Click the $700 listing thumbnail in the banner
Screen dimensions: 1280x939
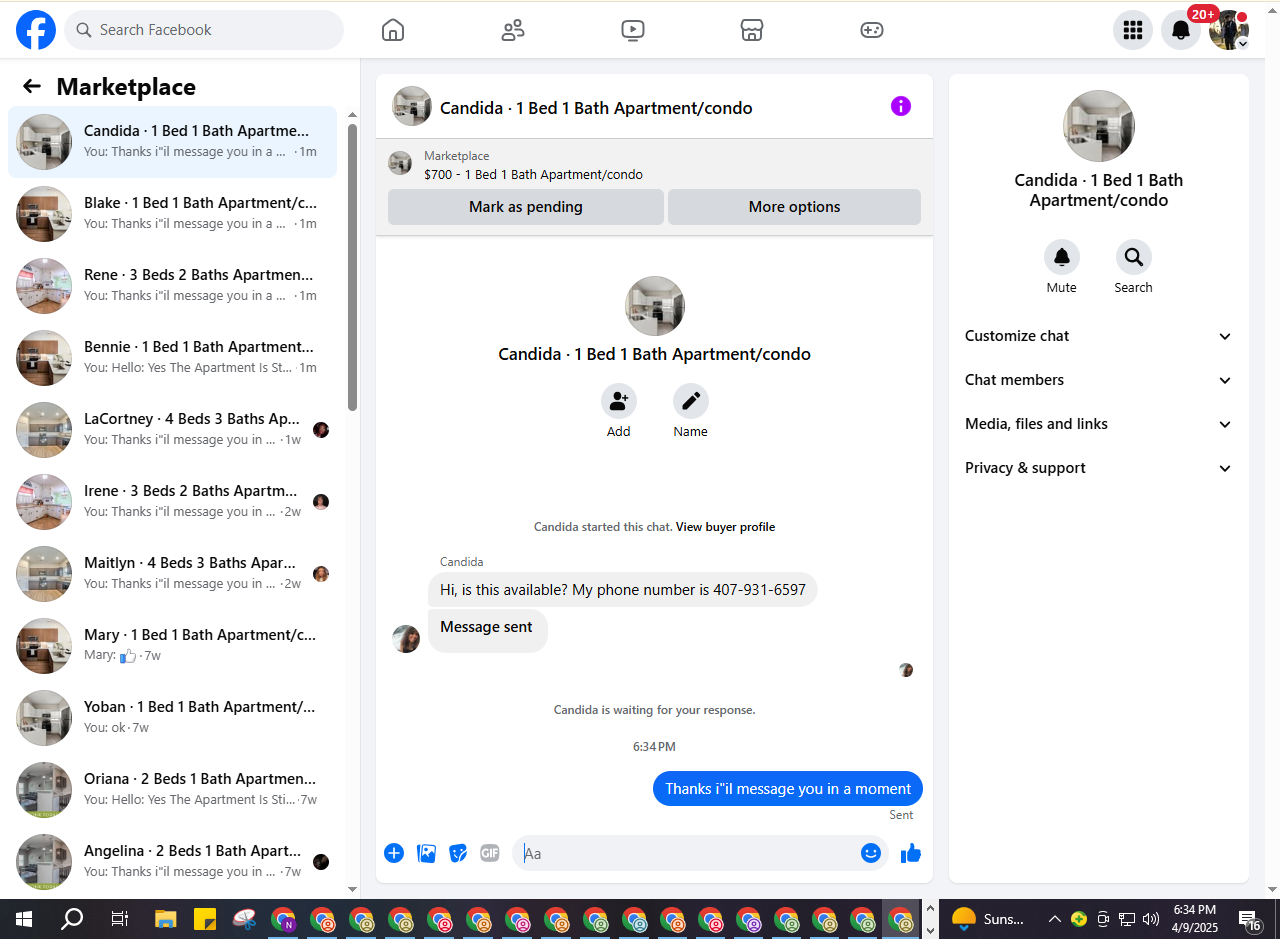pyautogui.click(x=400, y=163)
